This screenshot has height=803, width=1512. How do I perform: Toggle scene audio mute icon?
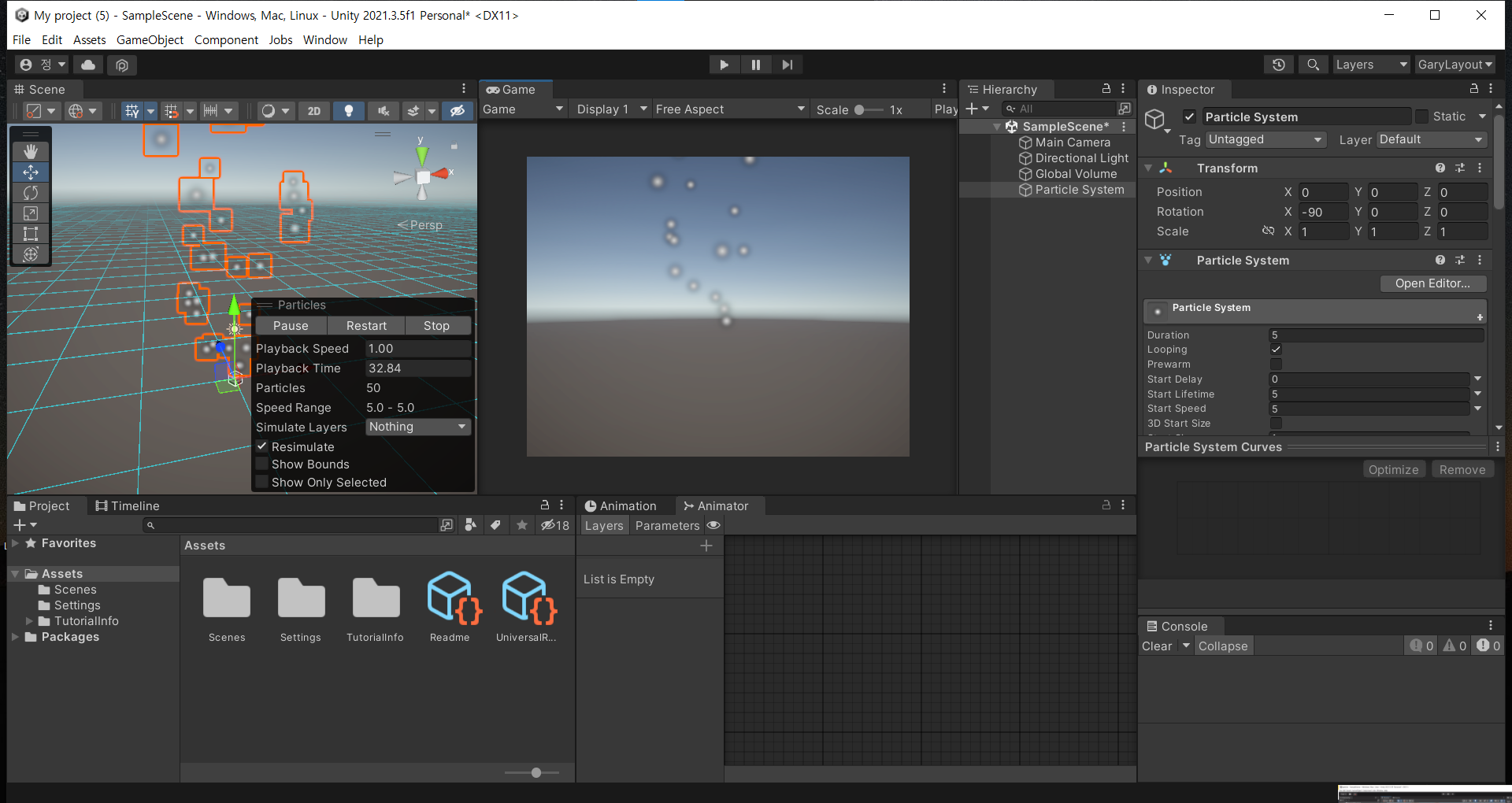[x=384, y=111]
